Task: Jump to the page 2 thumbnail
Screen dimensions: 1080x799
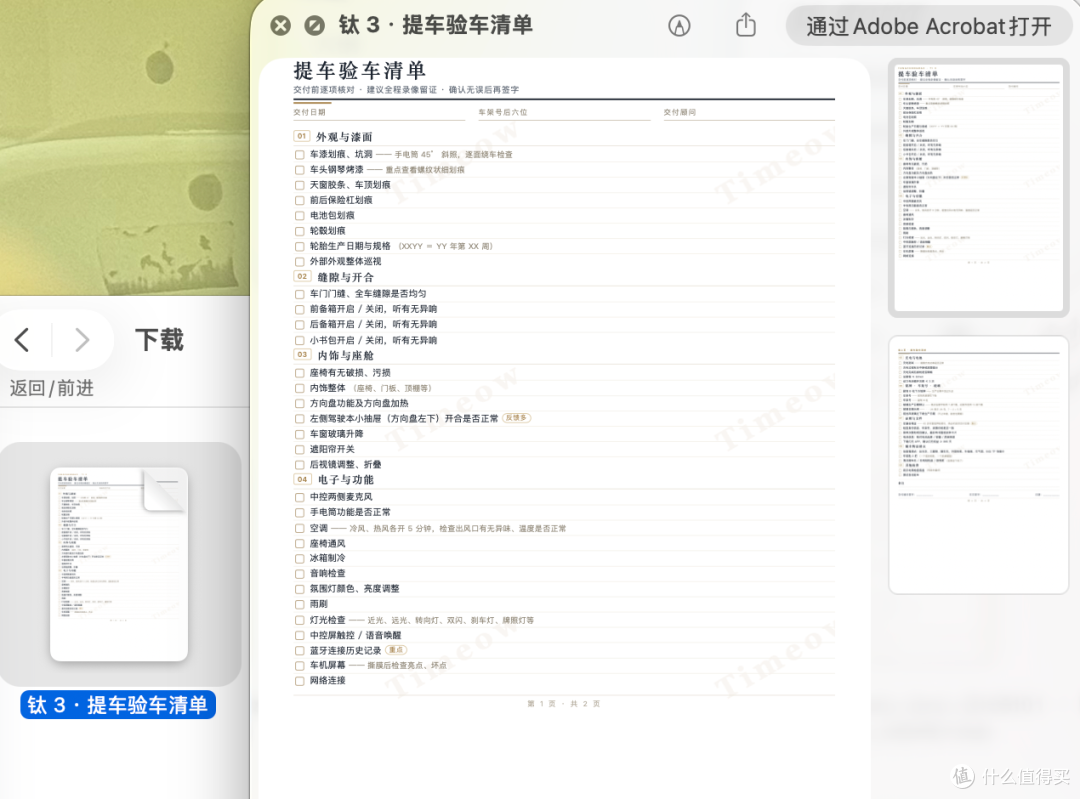Action: point(978,465)
